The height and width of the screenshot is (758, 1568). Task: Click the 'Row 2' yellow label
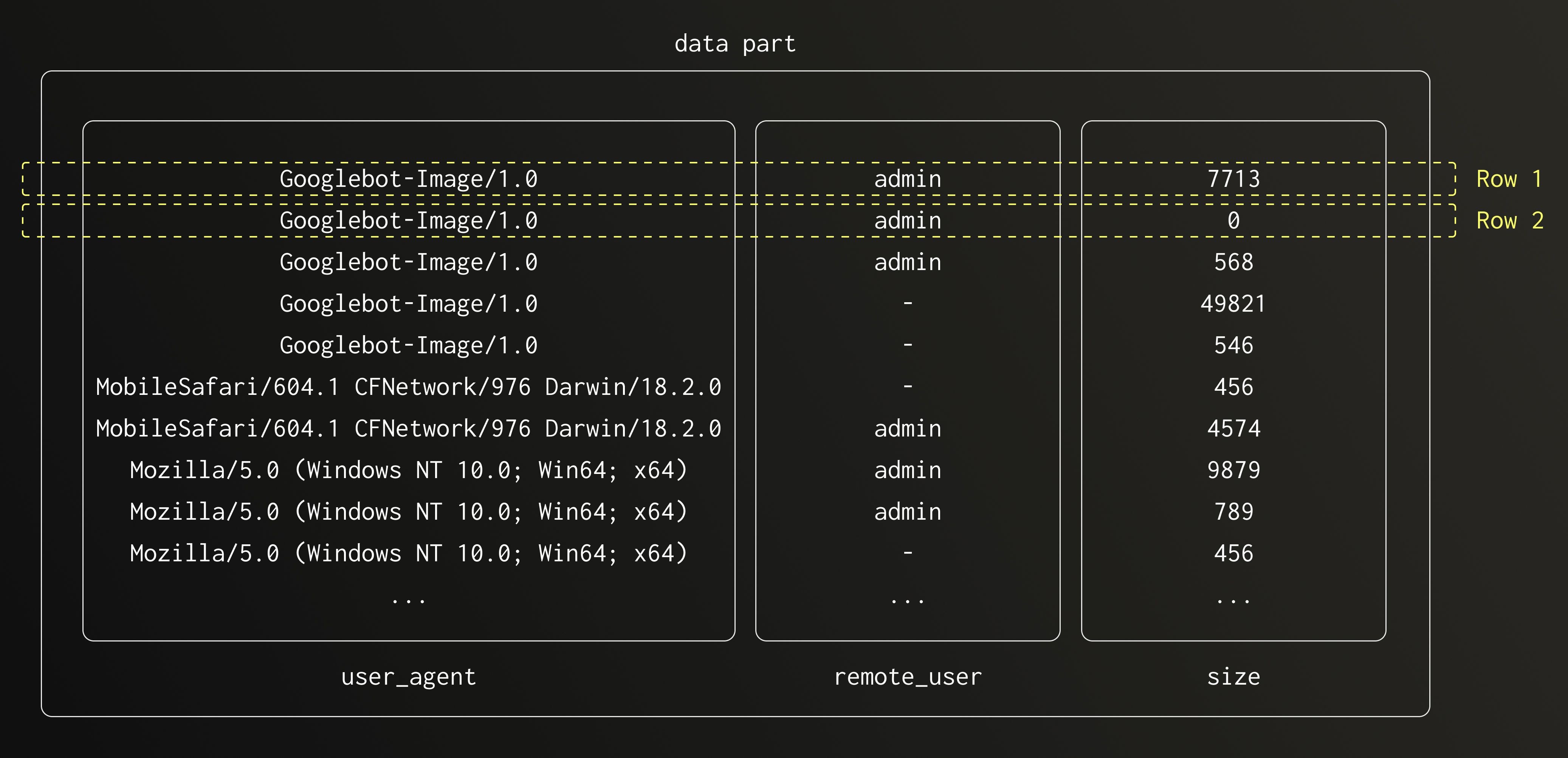[1509, 221]
